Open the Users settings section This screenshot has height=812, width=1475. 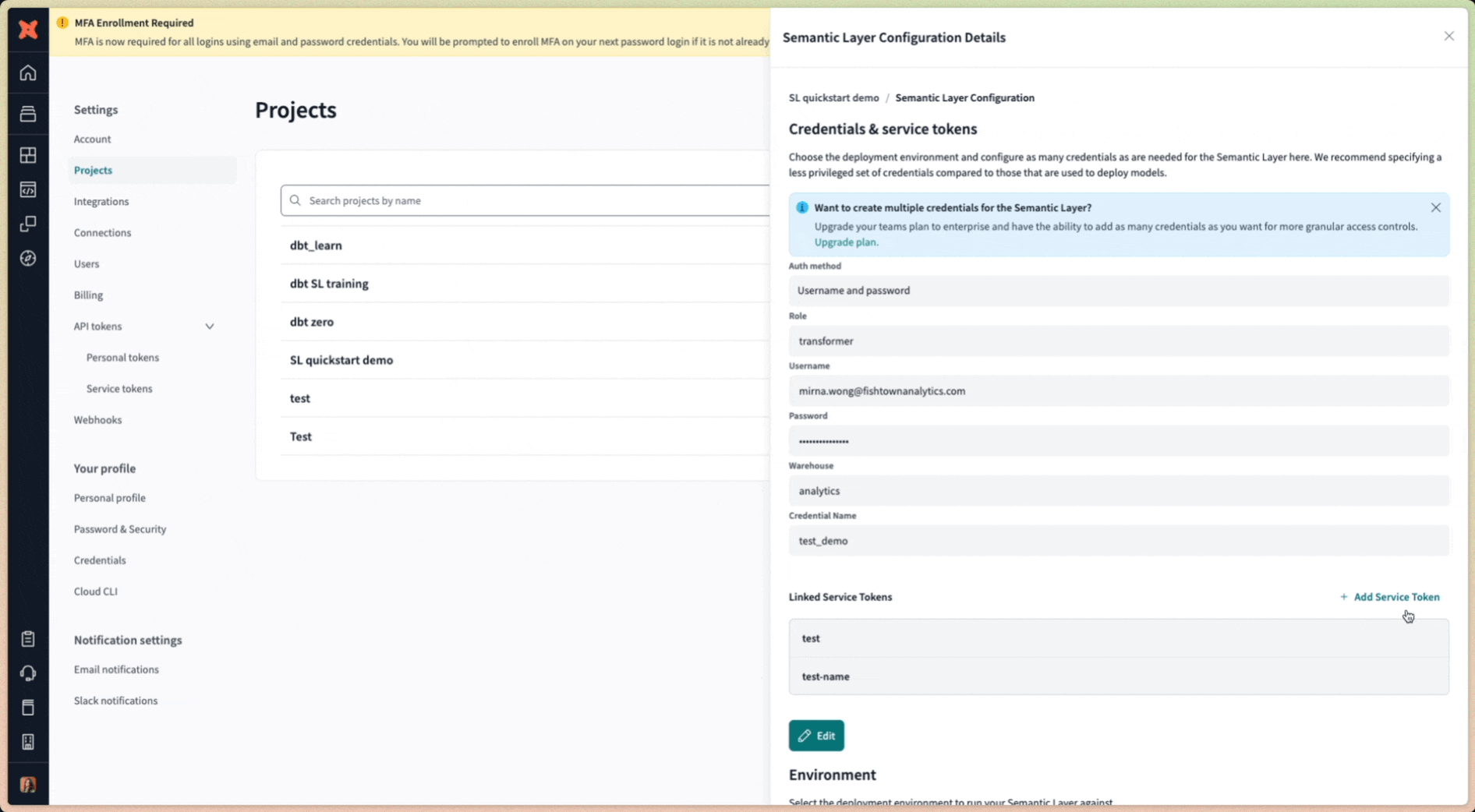pos(87,263)
